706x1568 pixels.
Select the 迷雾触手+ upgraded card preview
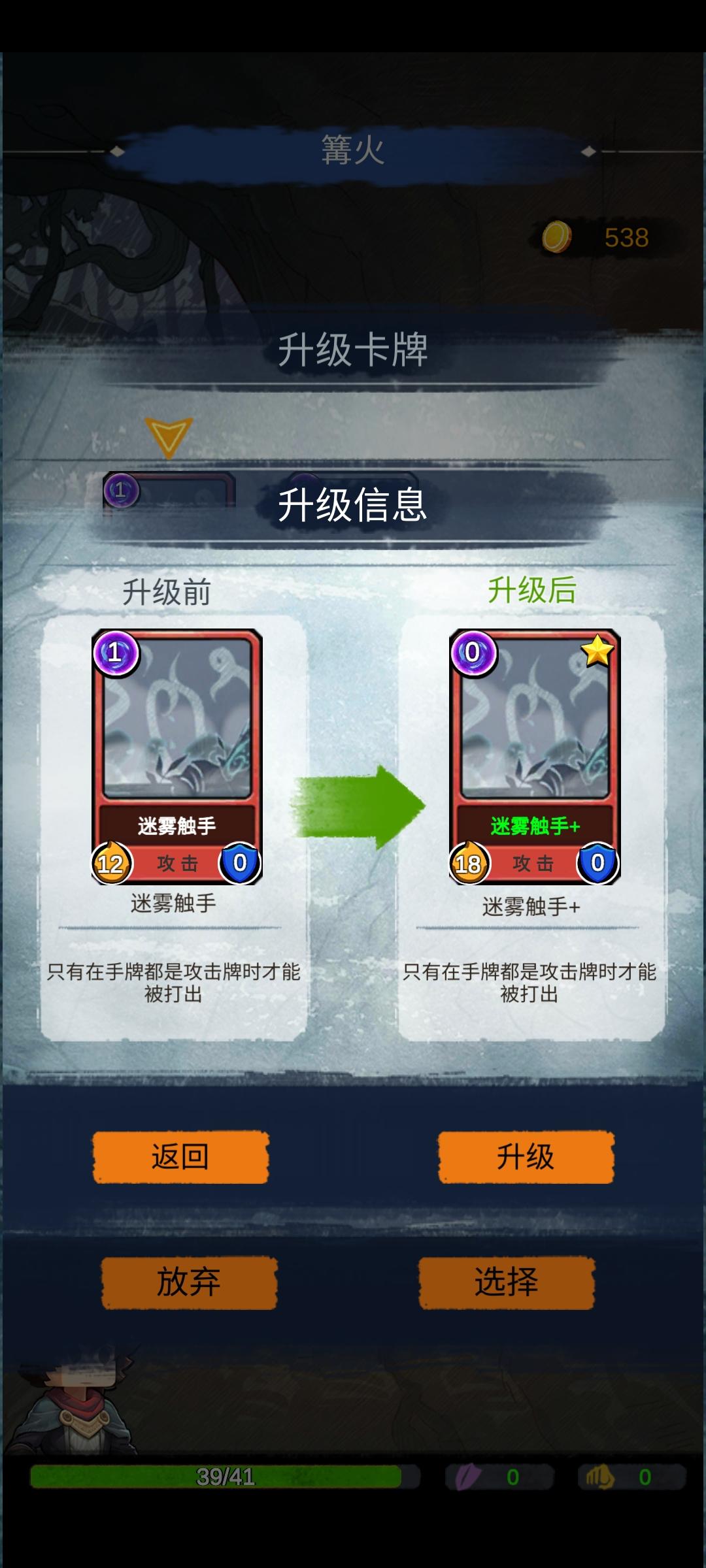[x=535, y=757]
